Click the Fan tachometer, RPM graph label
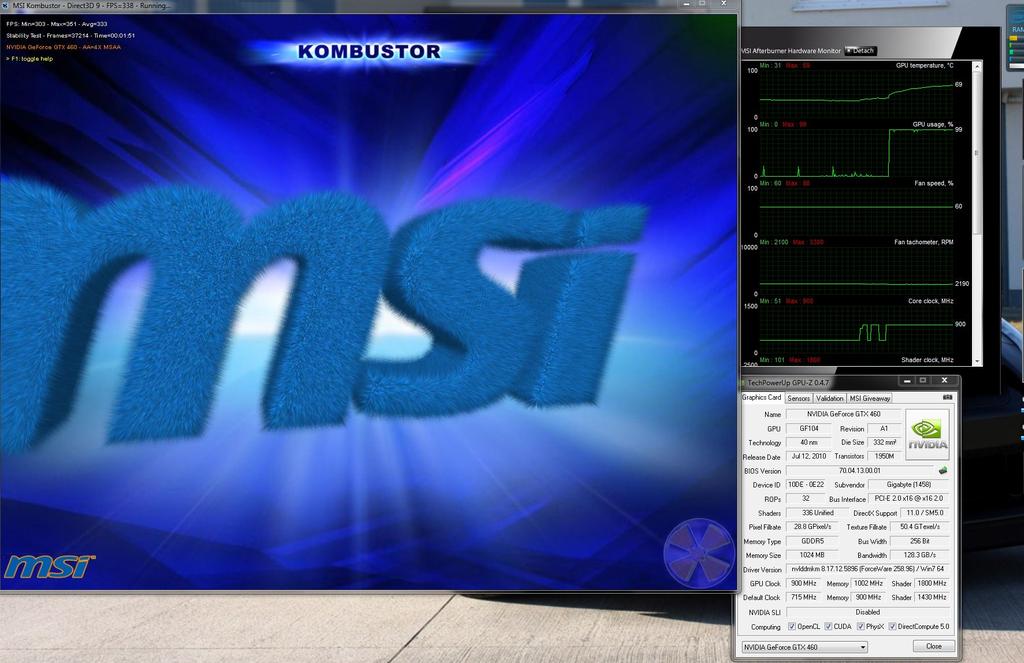 pos(923,242)
